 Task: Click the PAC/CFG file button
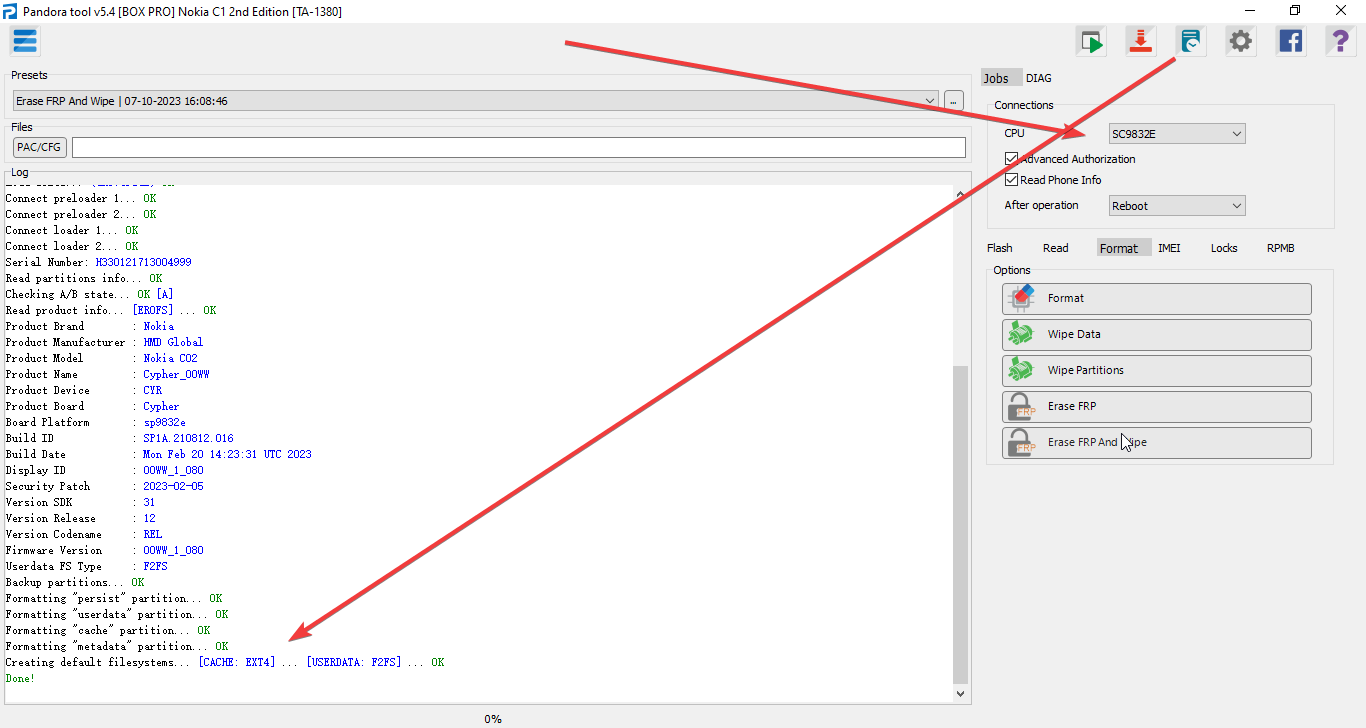click(39, 148)
